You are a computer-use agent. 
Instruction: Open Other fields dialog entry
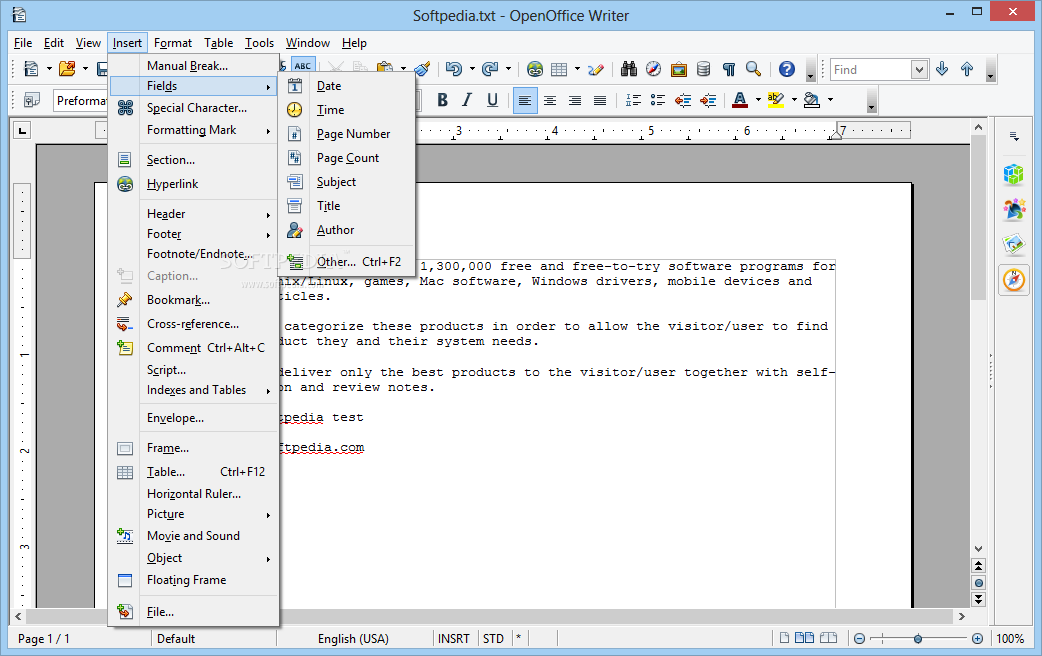tap(347, 262)
